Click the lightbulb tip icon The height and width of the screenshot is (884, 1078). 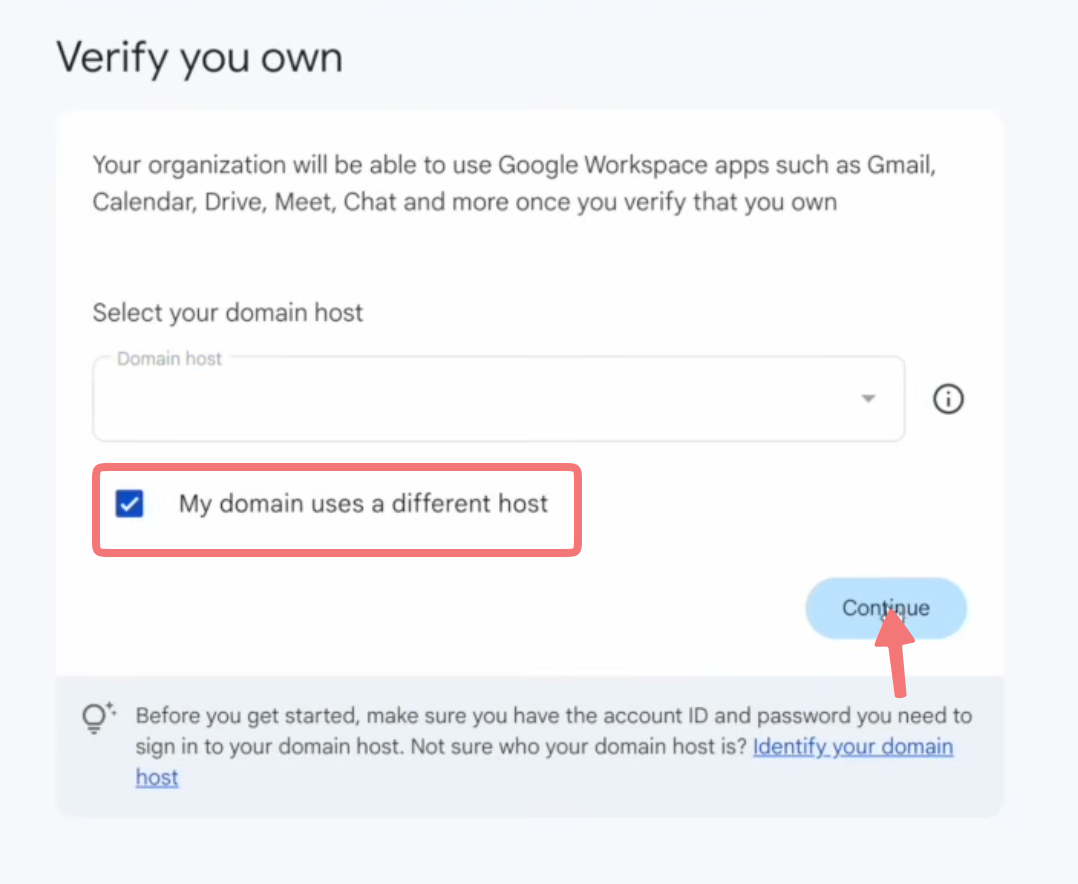point(97,718)
